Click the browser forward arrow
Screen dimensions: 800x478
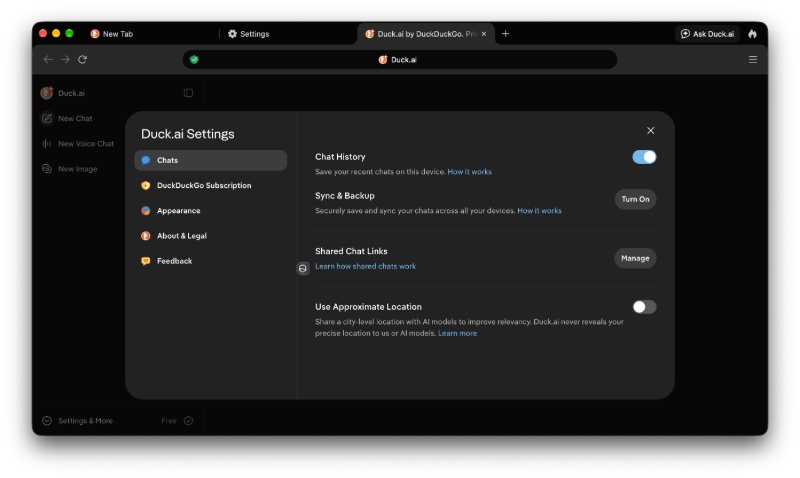pyautogui.click(x=65, y=60)
